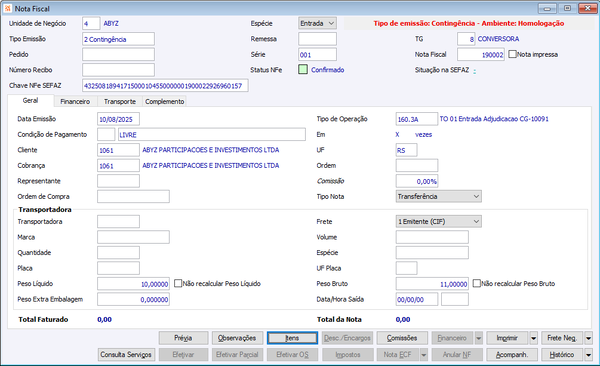Open the Espécie Entrada dropdown
600x366 pixels.
click(317, 23)
